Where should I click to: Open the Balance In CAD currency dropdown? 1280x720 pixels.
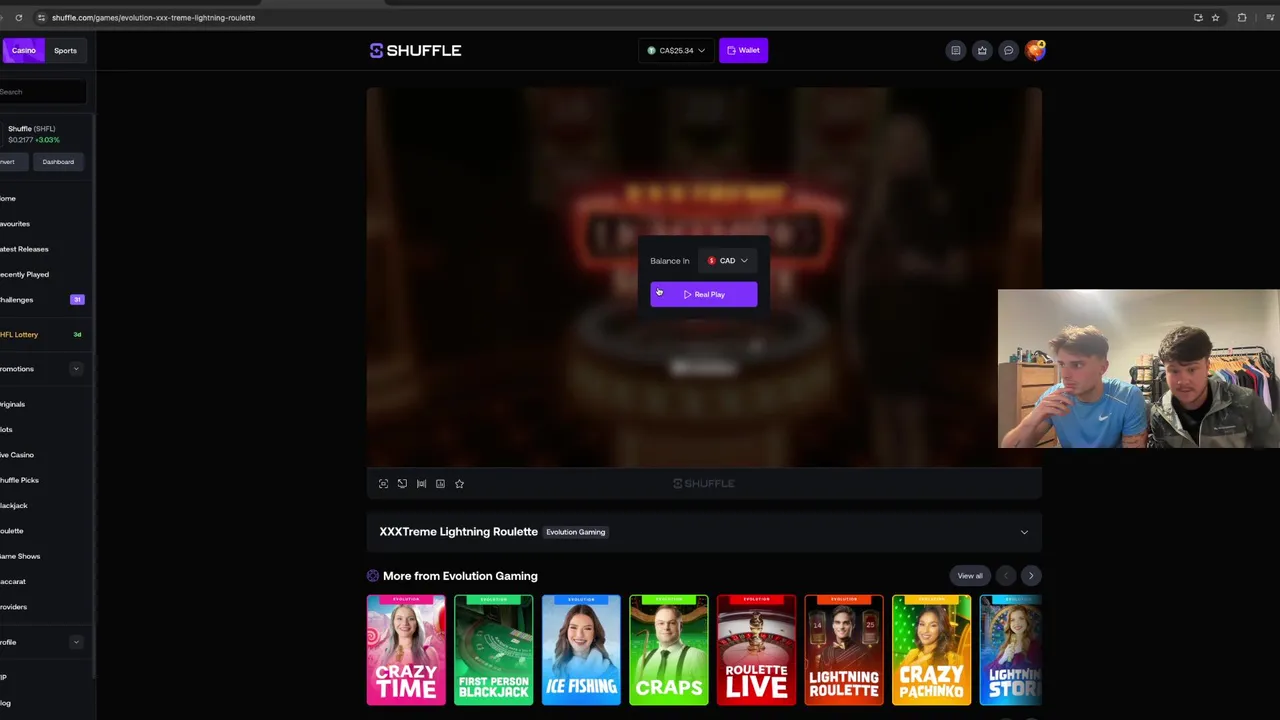point(729,261)
